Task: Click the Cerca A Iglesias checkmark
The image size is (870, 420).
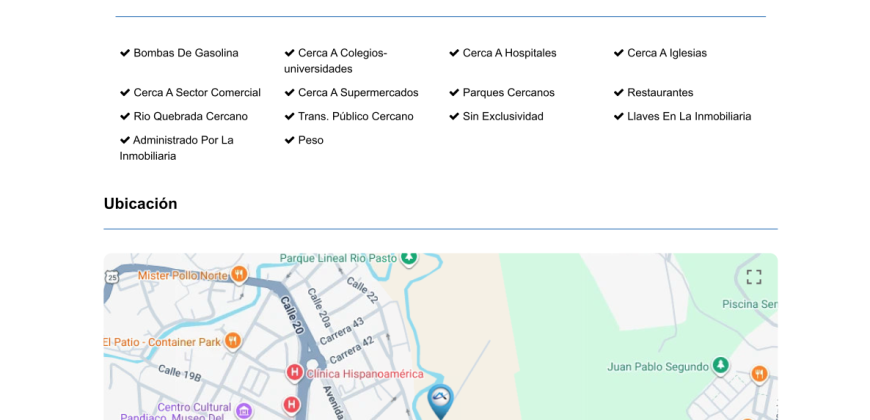Action: click(619, 53)
